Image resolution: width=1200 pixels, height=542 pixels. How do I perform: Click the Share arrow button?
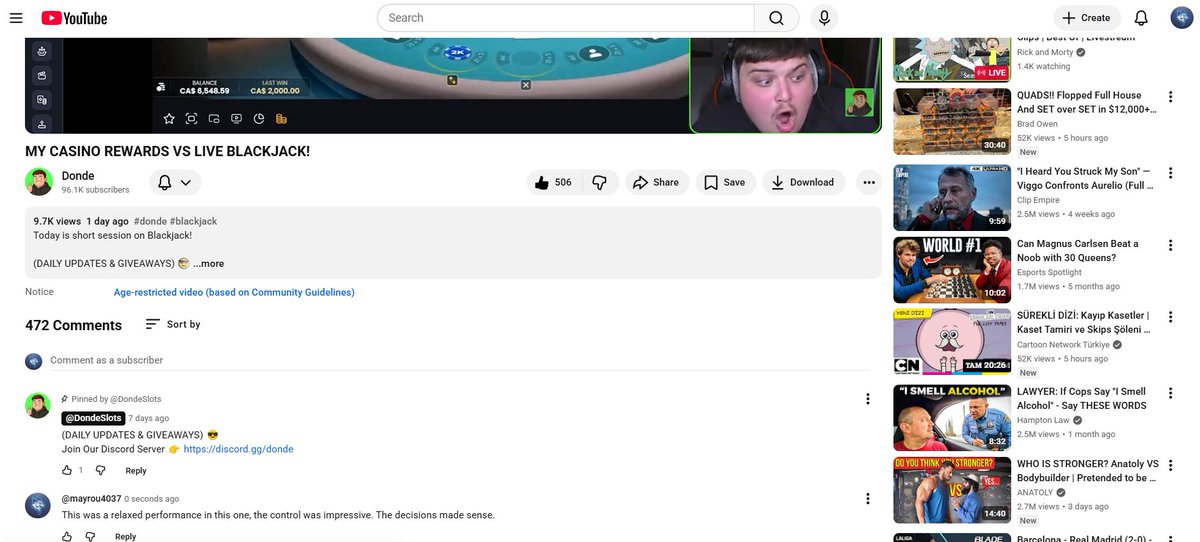click(x=657, y=182)
